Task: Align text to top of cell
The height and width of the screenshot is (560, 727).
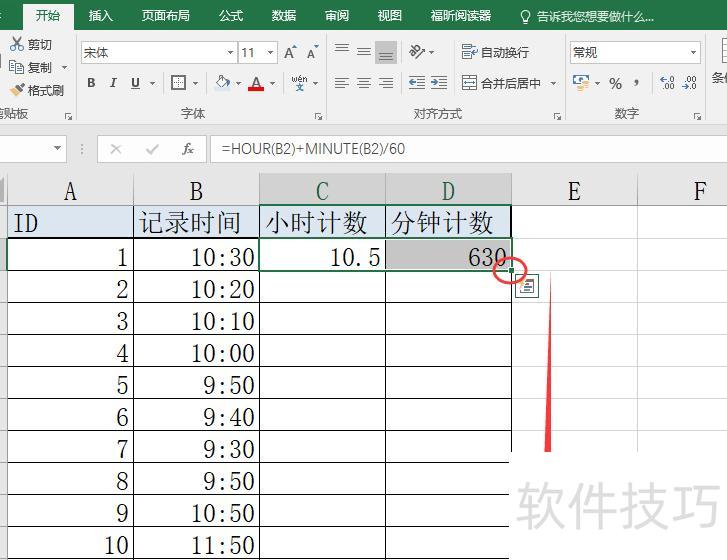Action: coord(342,48)
